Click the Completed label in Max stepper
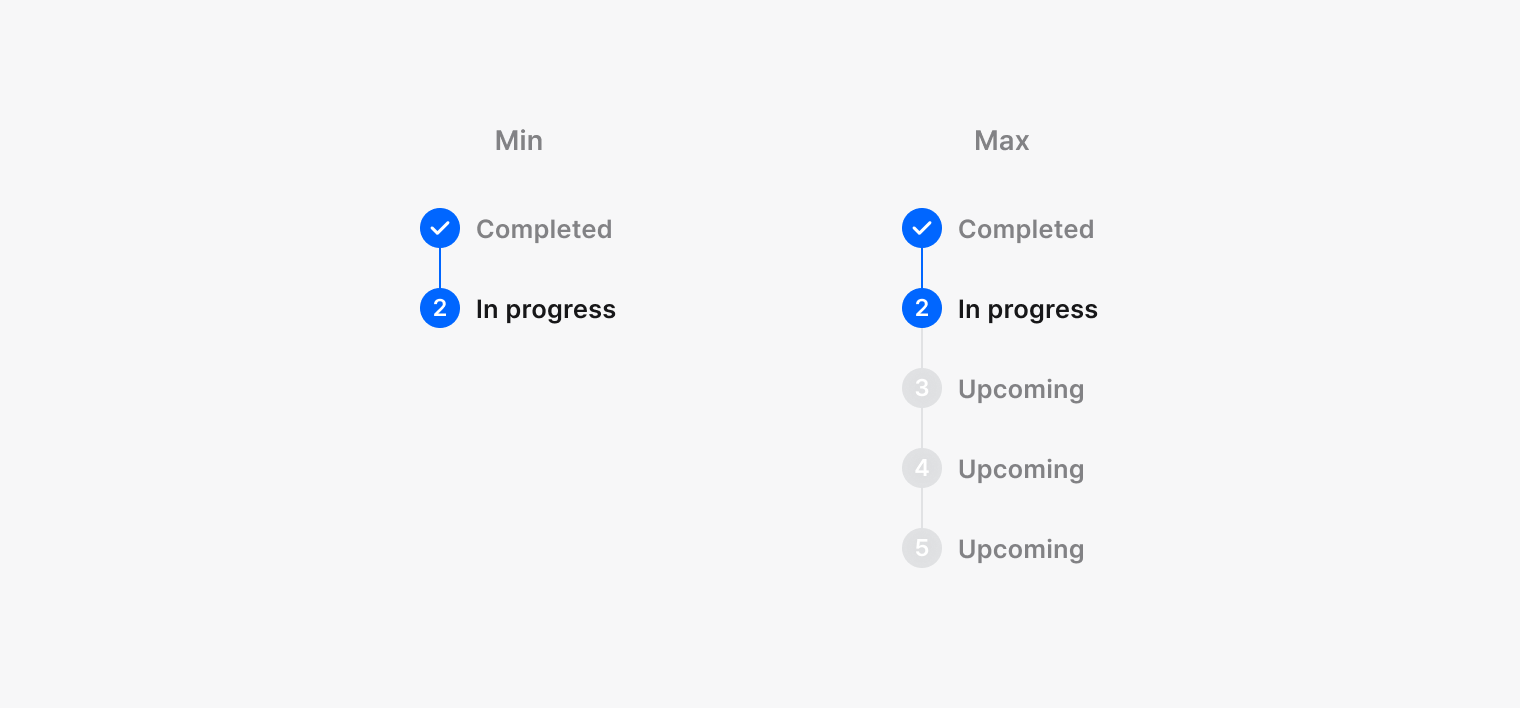This screenshot has width=1520, height=708. pyautogui.click(x=1026, y=229)
